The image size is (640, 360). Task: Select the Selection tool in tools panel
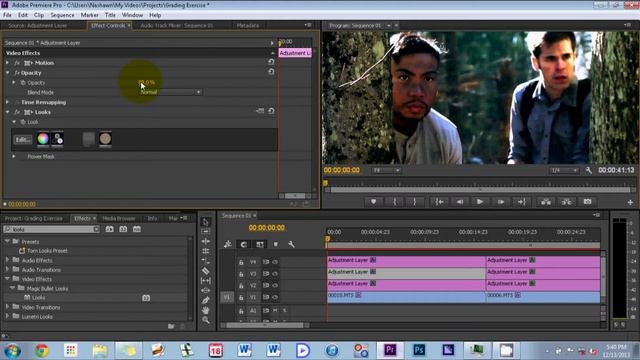[x=206, y=222]
